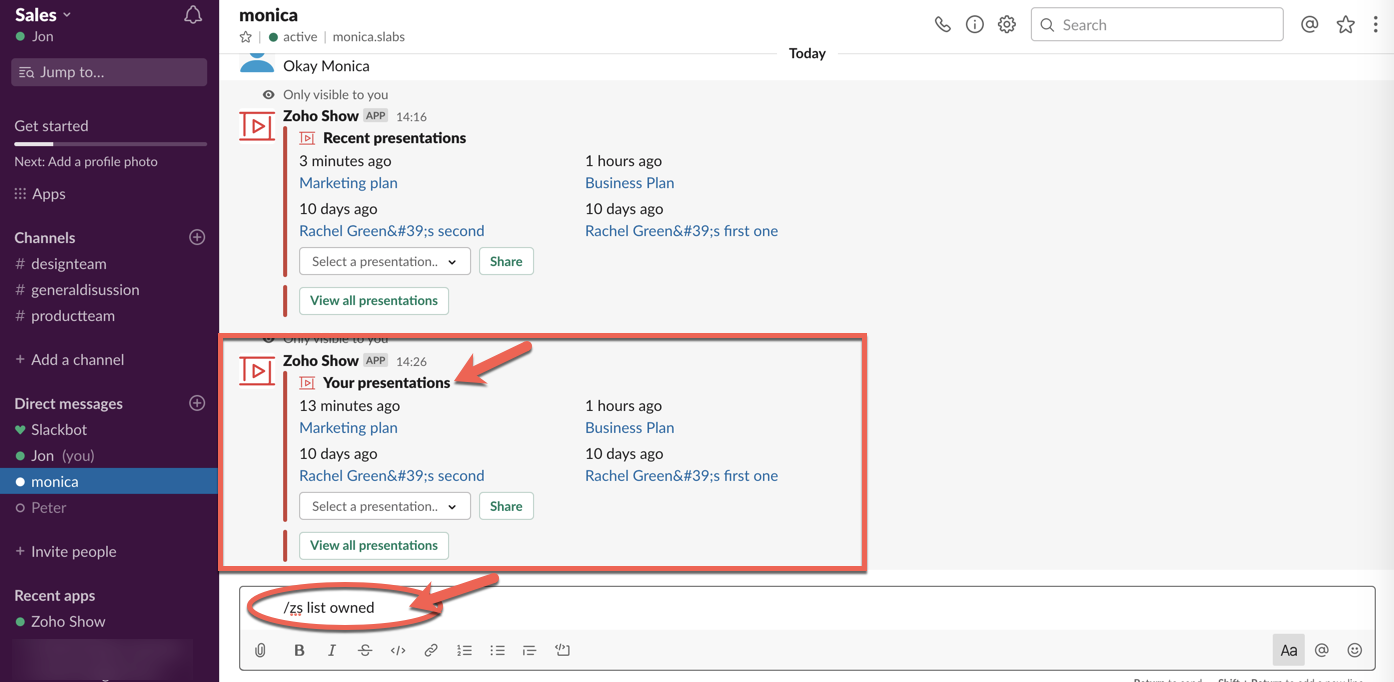The image size is (1394, 682).
Task: Open the more options vertical dots menu
Action: 1376,25
